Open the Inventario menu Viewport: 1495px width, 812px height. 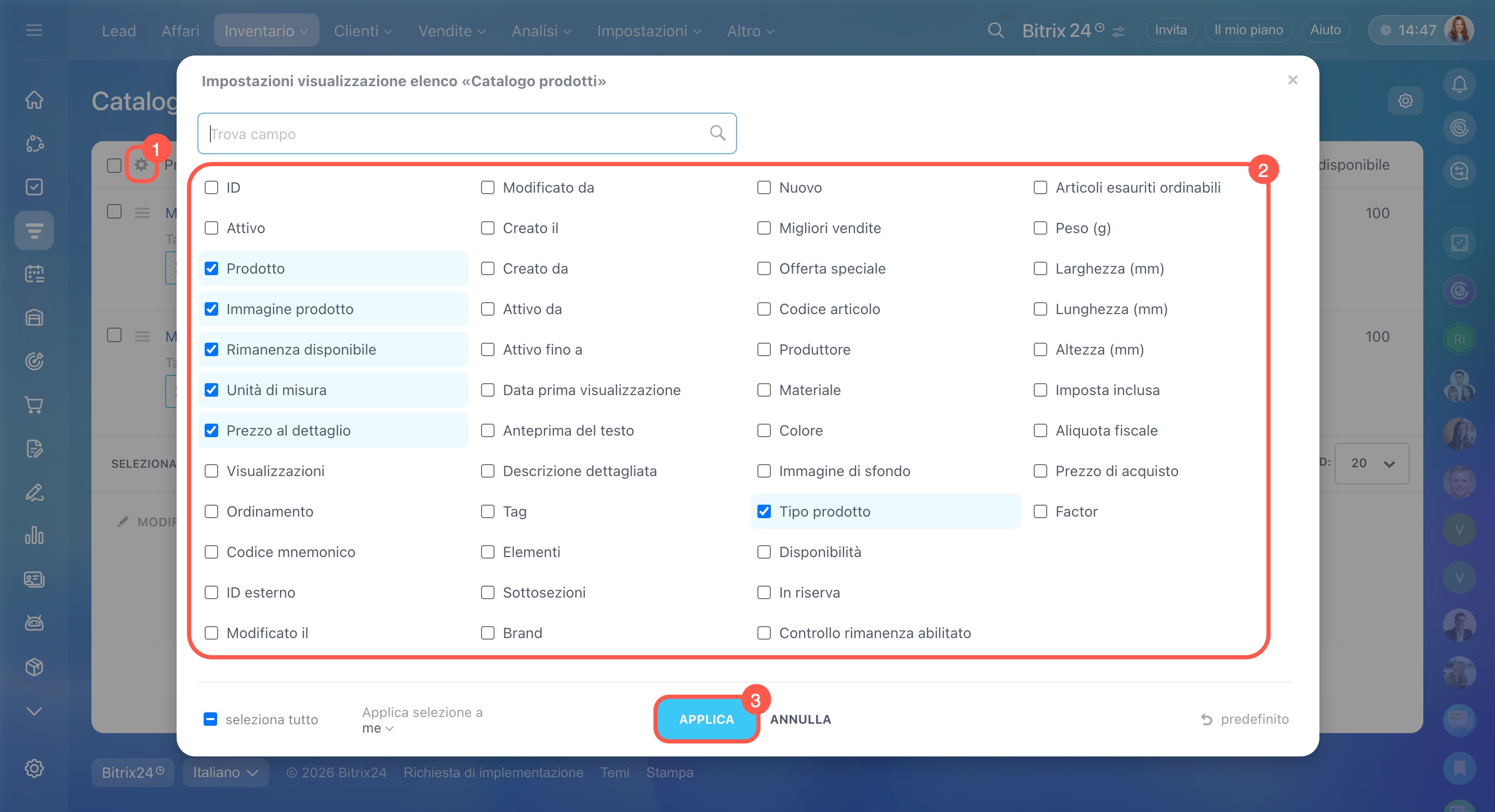pyautogui.click(x=266, y=31)
